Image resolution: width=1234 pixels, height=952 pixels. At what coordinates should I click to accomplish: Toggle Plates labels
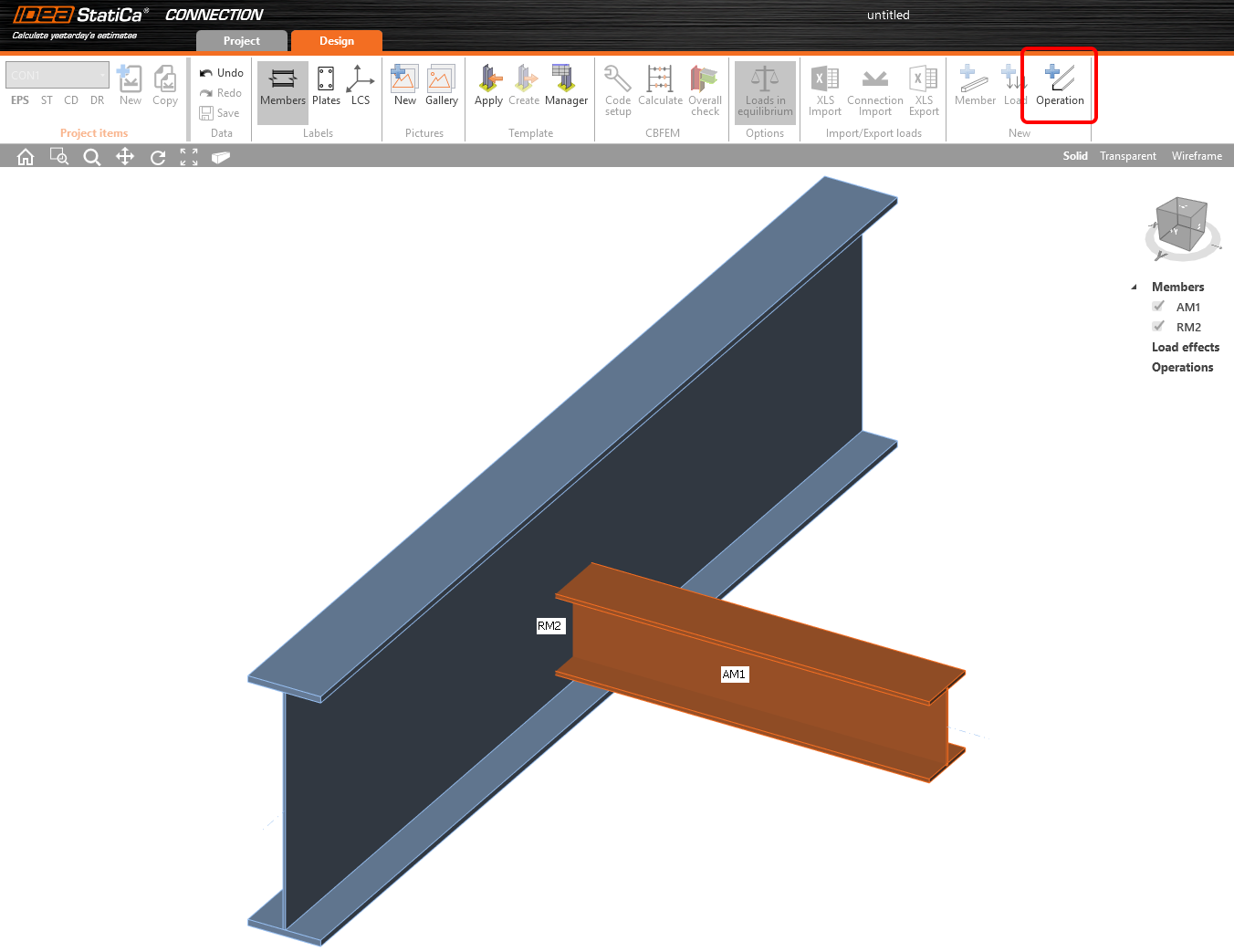pos(326,86)
